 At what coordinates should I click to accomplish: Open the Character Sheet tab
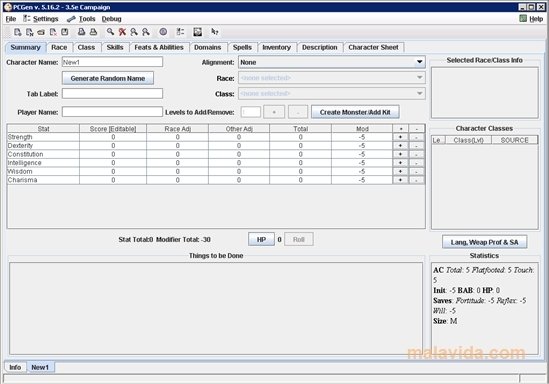[373, 47]
